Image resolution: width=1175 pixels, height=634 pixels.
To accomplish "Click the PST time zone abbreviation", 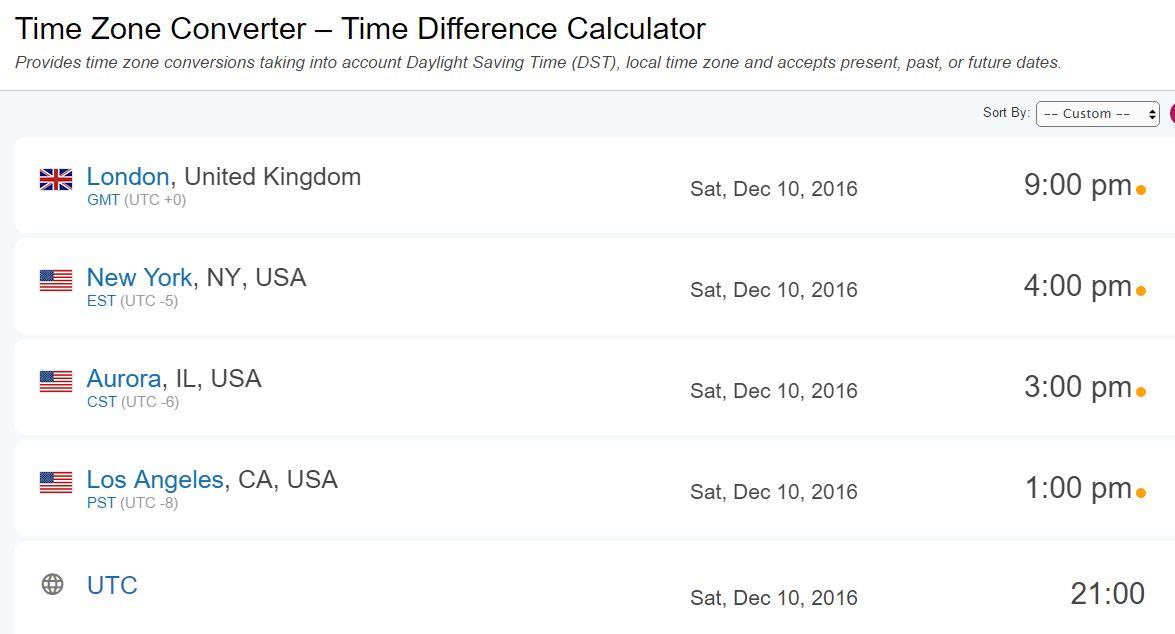I will 101,503.
